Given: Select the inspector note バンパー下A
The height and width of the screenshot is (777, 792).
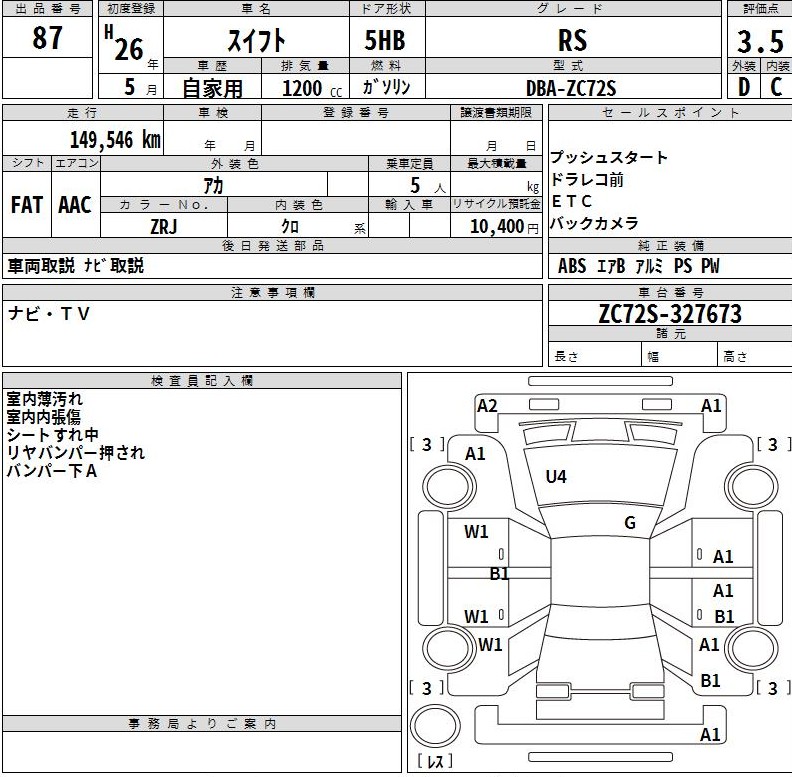Looking at the screenshot, I should (52, 471).
